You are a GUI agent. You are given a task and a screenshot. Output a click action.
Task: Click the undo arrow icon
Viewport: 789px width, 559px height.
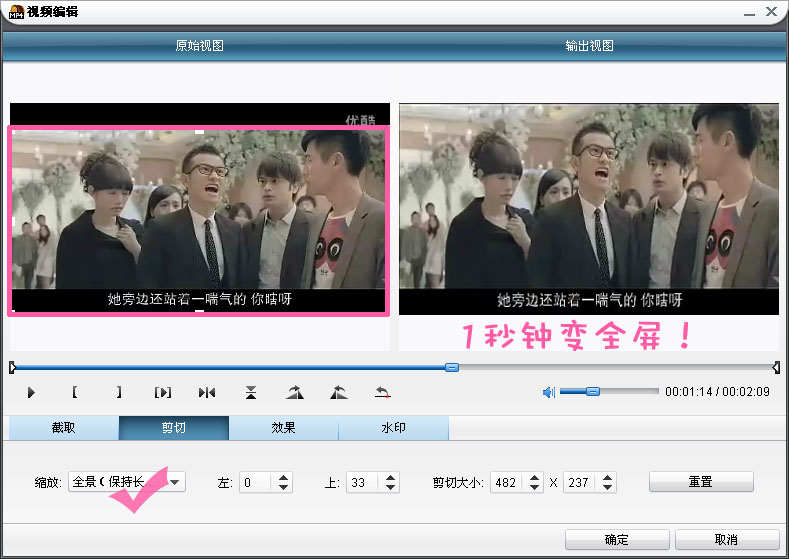382,392
